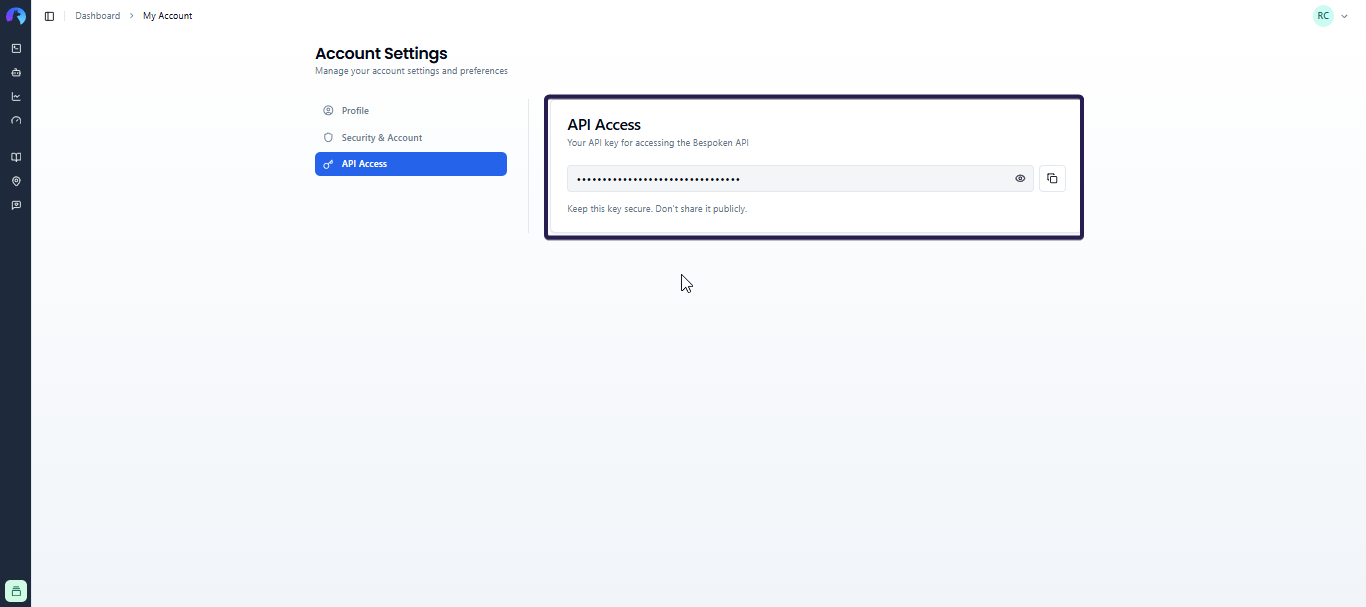
Task: Click the 'Account Settings' heading
Action: pyautogui.click(x=381, y=54)
